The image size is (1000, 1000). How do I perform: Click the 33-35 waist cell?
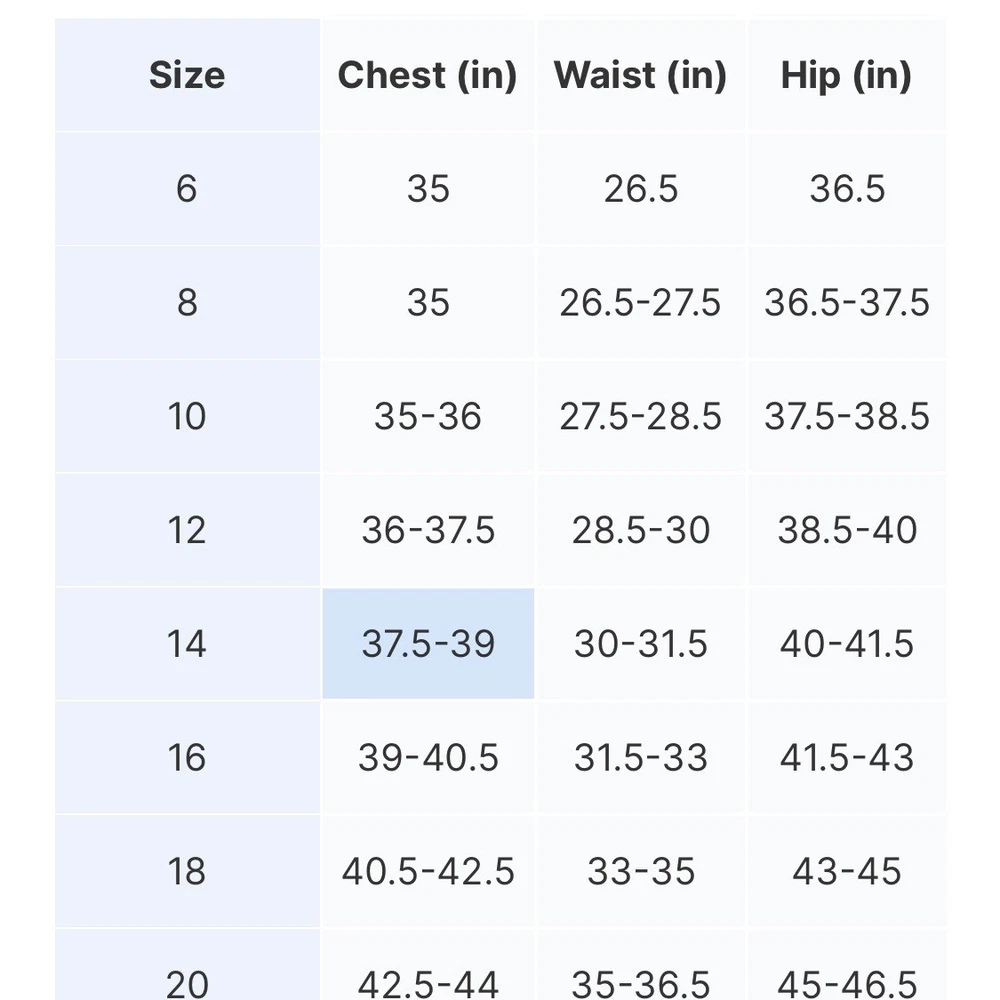click(x=640, y=871)
